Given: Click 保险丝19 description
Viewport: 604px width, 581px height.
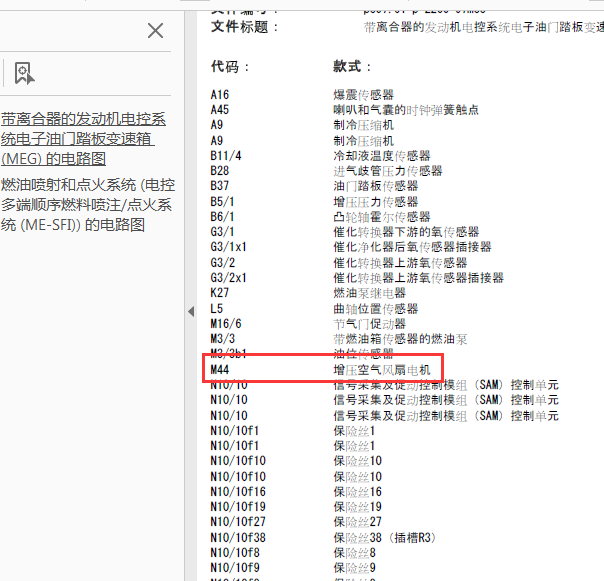Looking at the screenshot, I should (357, 506).
